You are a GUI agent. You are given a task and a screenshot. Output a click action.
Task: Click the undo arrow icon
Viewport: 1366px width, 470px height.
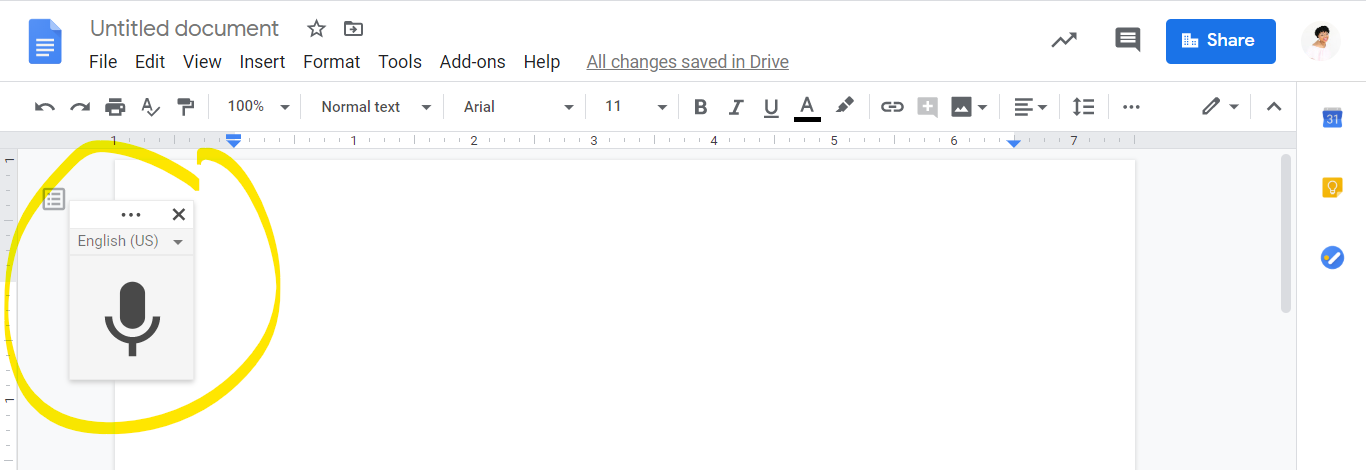45,107
